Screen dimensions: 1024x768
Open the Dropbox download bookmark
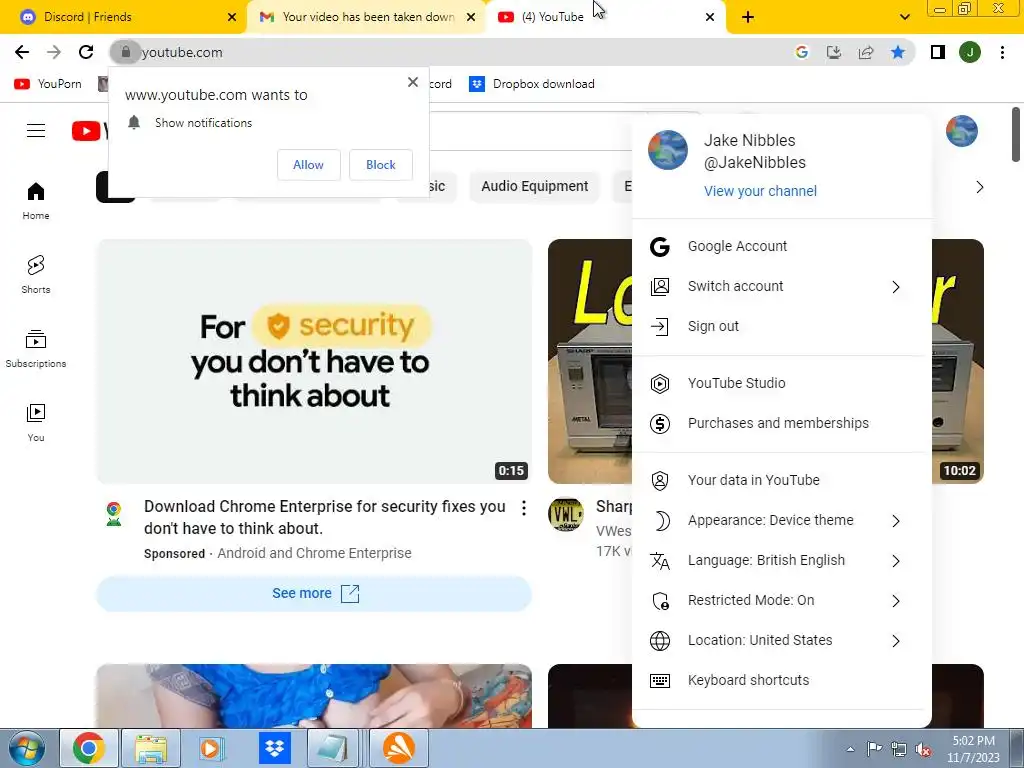tap(532, 84)
